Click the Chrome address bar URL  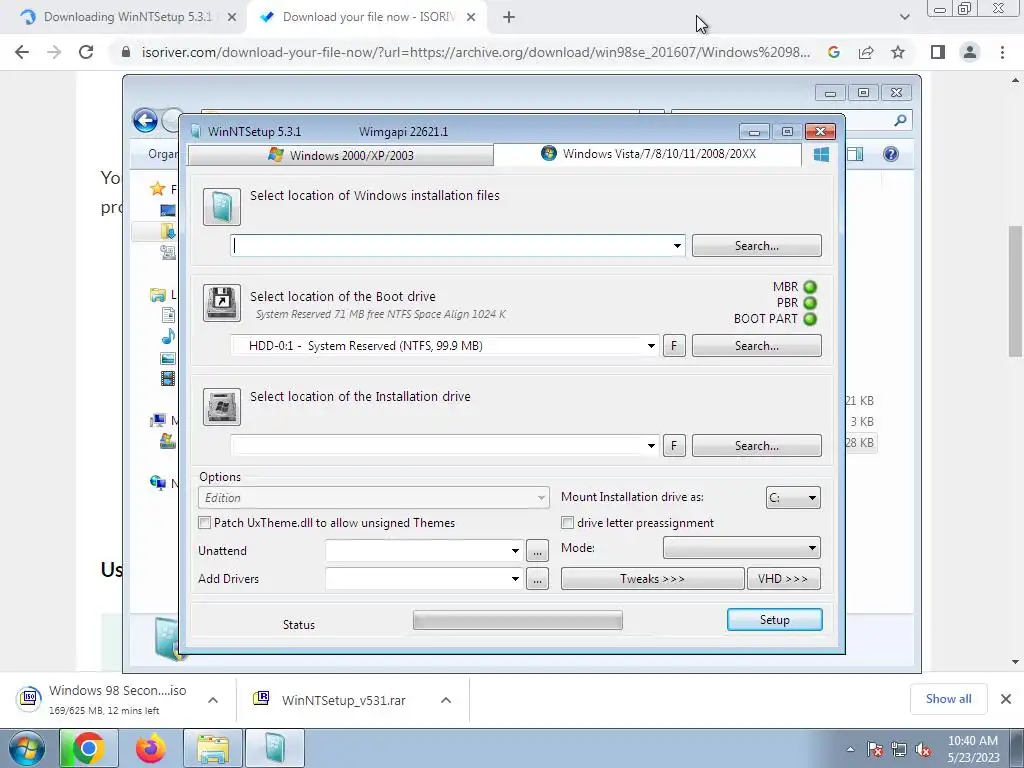coord(475,52)
